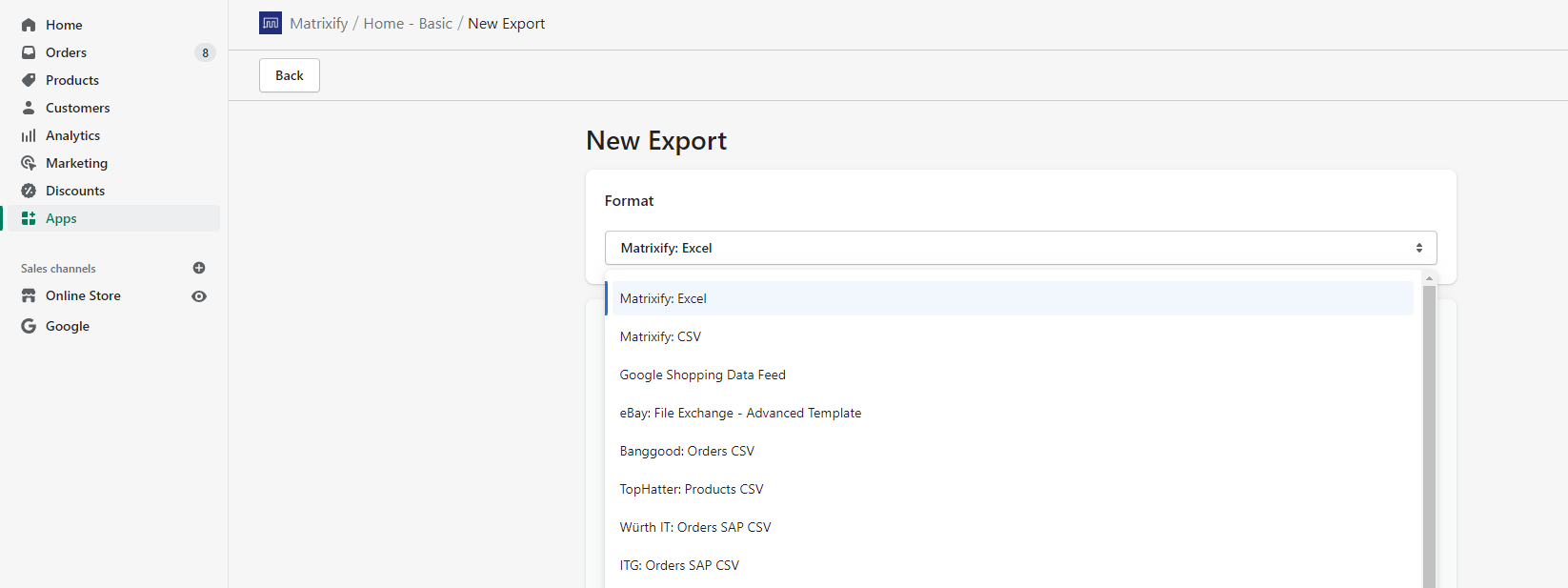The height and width of the screenshot is (588, 1568).
Task: Go to Home - Basic breadcrumb link
Action: (x=408, y=24)
